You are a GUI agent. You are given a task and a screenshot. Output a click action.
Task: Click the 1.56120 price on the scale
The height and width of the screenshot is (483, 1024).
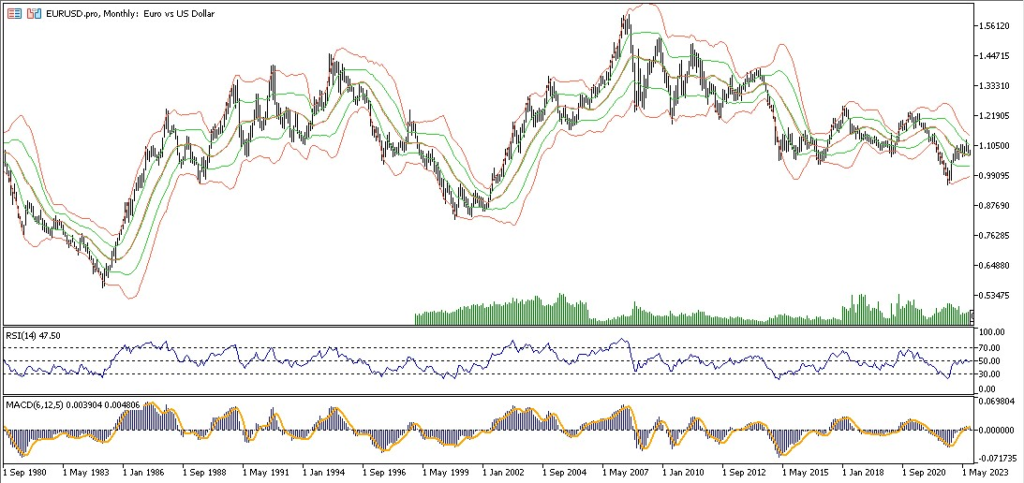[x=998, y=26]
